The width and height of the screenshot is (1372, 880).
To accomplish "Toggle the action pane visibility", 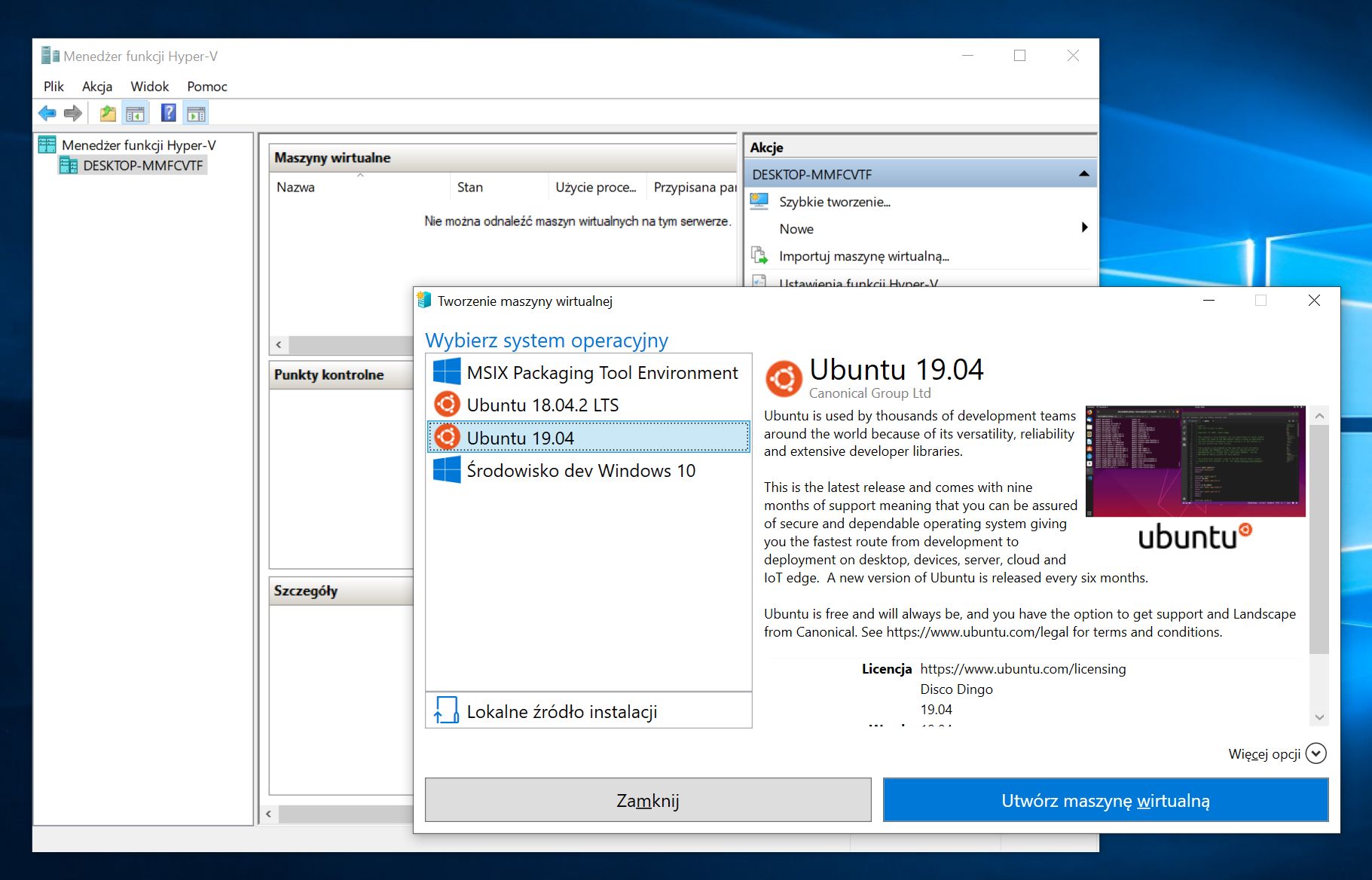I will click(x=197, y=112).
